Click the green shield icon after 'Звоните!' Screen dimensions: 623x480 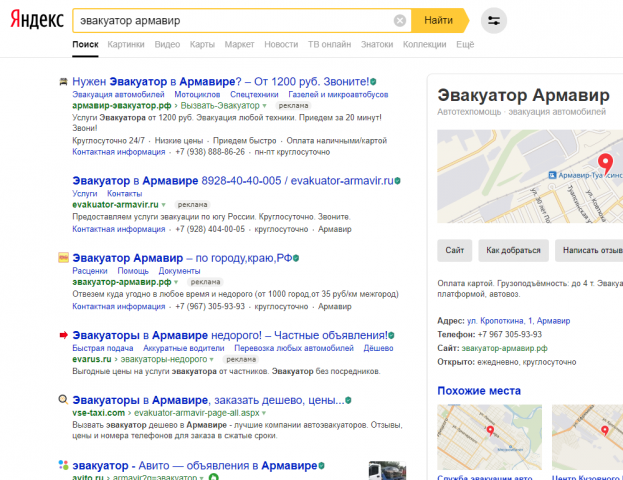tap(373, 82)
